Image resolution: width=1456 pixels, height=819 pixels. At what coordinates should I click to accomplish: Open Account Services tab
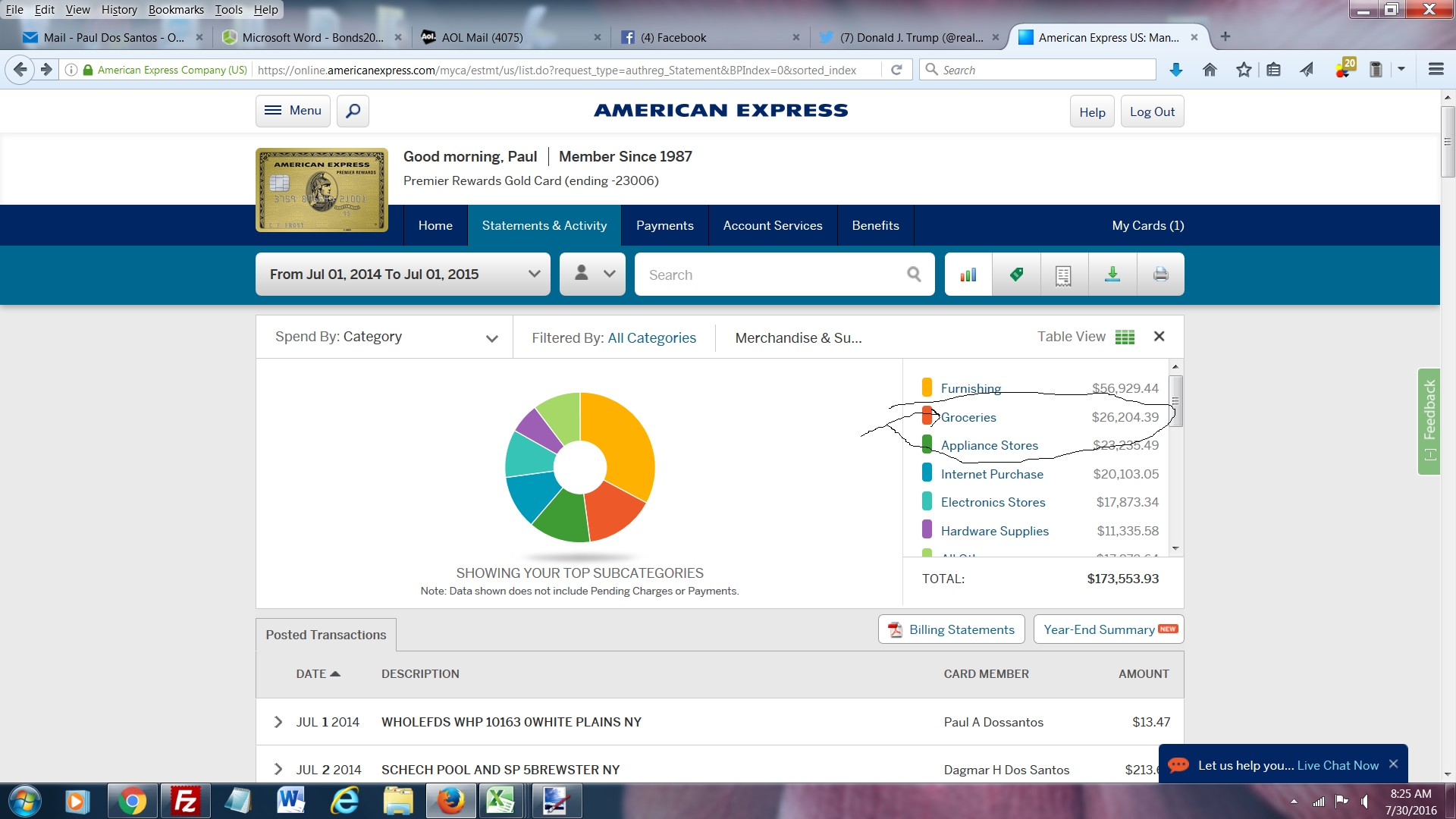tap(773, 225)
